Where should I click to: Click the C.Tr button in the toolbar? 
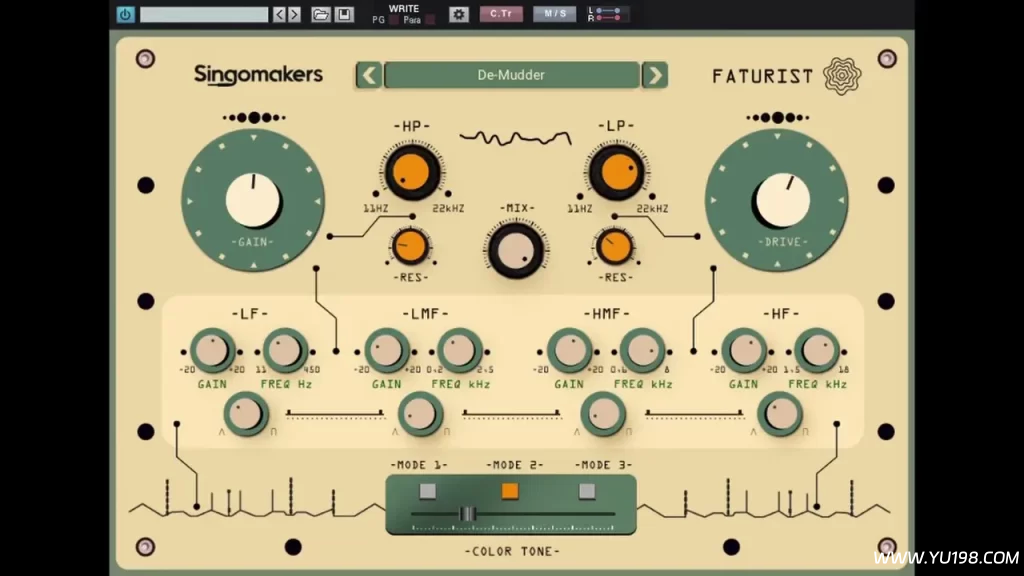coord(501,14)
